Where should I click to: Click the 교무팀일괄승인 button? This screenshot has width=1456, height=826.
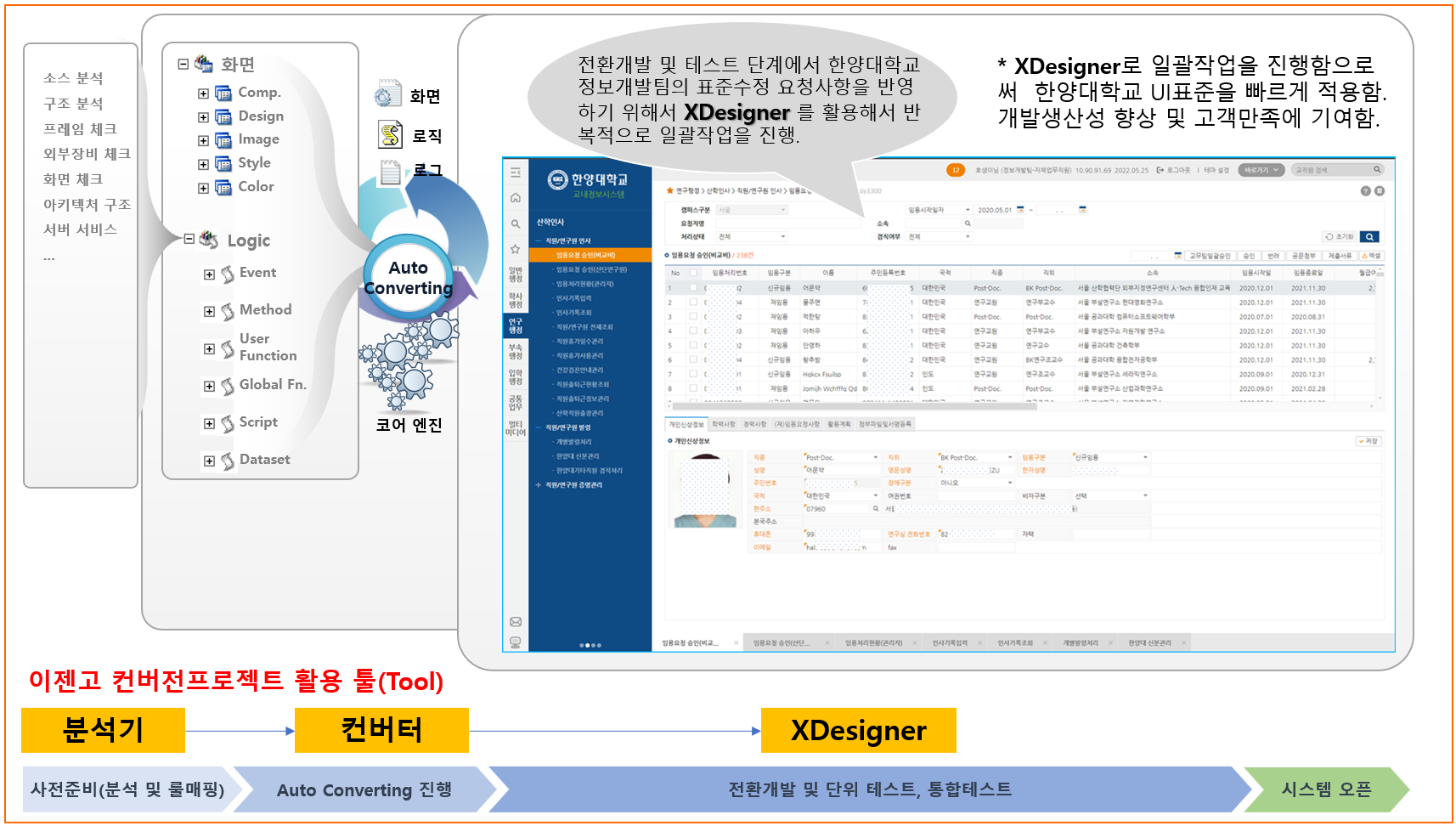point(1210,255)
